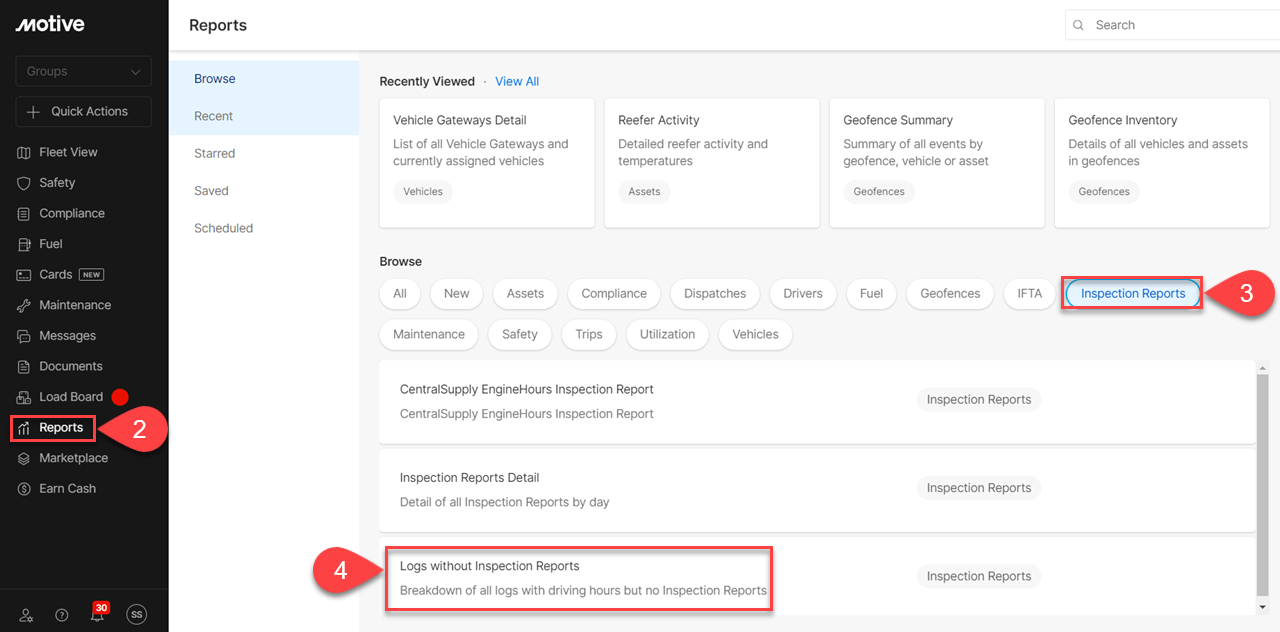Click Geofences tag on Geofence Summary card
Image resolution: width=1280 pixels, height=632 pixels.
click(879, 192)
